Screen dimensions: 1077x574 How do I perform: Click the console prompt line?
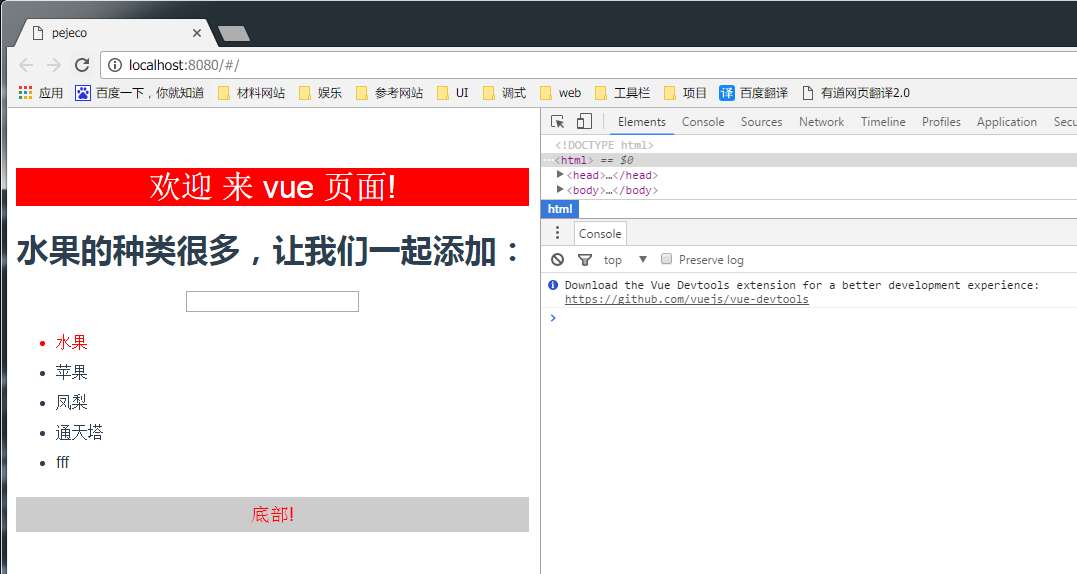[809, 318]
